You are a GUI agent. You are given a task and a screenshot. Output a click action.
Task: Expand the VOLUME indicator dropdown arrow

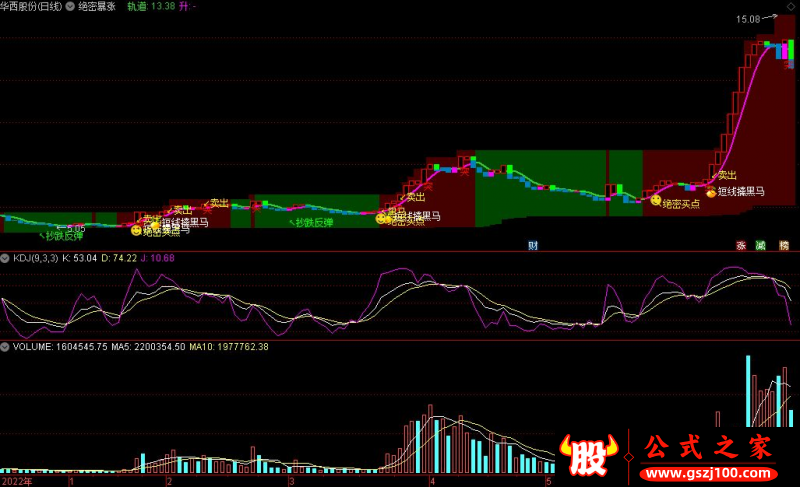point(6,347)
